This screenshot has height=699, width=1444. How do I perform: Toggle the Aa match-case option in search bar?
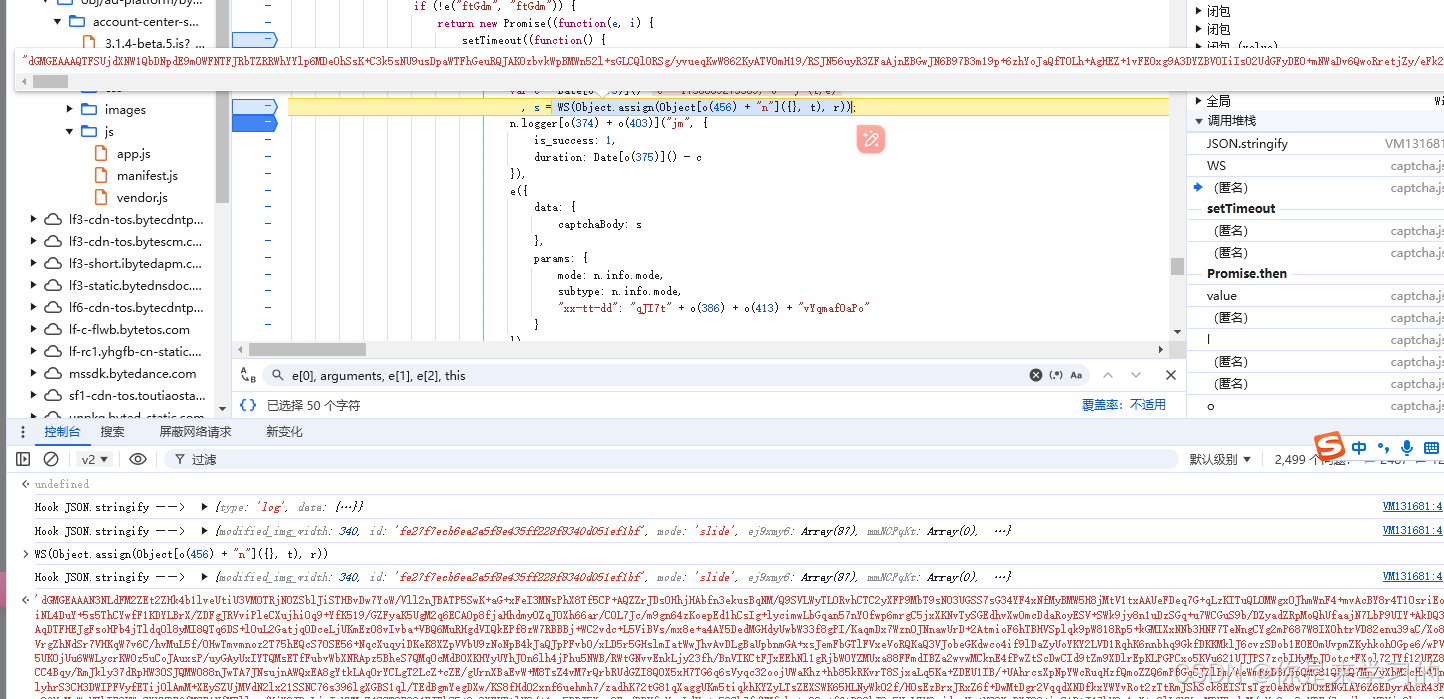point(1076,374)
